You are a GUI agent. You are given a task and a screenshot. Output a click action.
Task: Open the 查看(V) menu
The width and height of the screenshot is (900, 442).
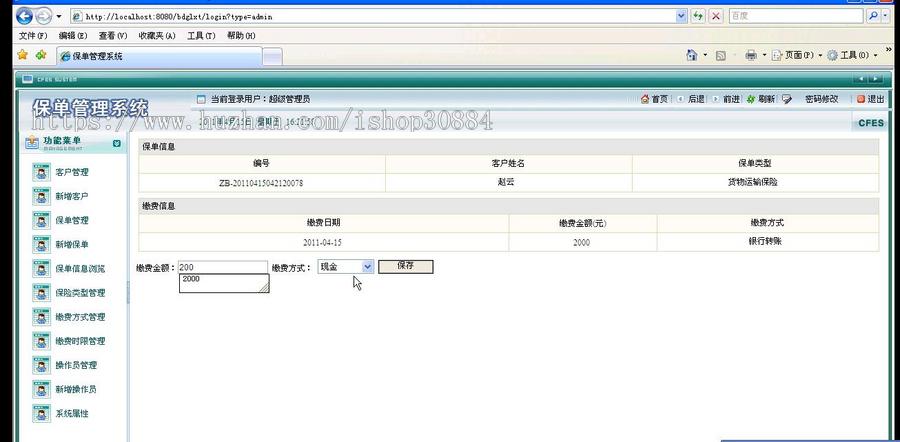[x=112, y=36]
